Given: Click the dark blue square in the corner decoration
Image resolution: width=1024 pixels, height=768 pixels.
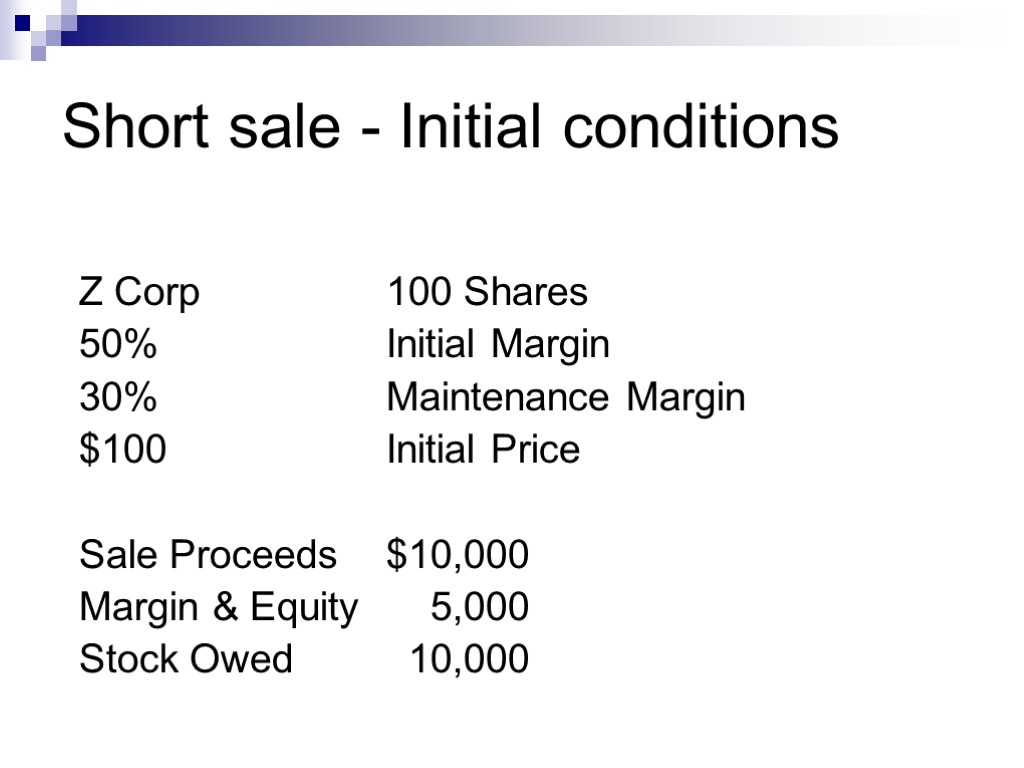Looking at the screenshot, I should coord(22,22).
